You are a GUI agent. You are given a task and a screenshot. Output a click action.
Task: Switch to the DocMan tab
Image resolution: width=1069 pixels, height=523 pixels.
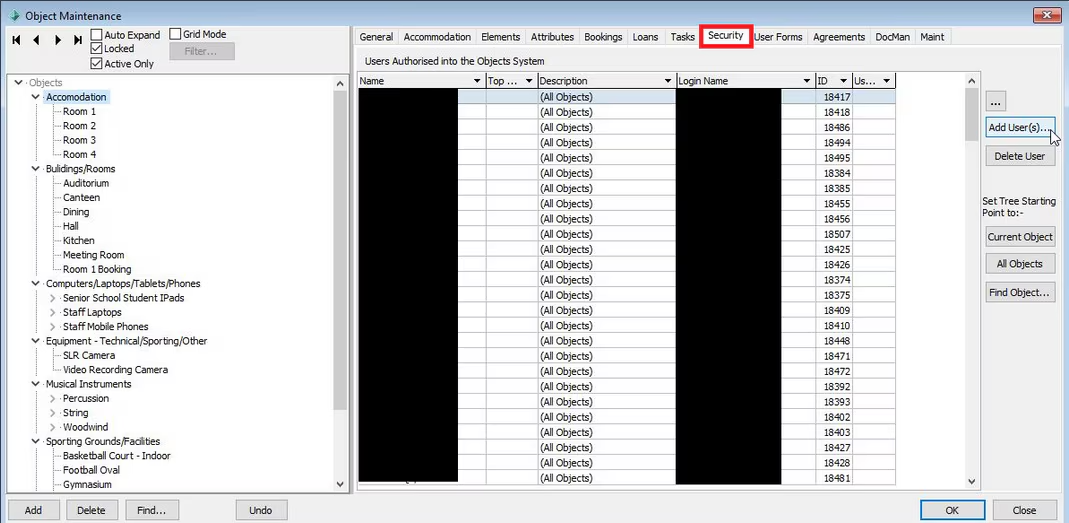[x=892, y=37]
